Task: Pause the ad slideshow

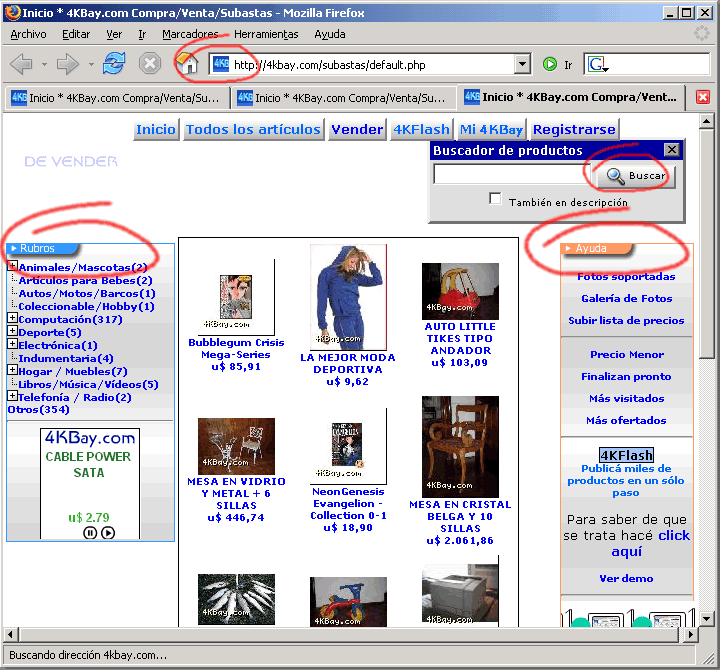Action: 90,533
